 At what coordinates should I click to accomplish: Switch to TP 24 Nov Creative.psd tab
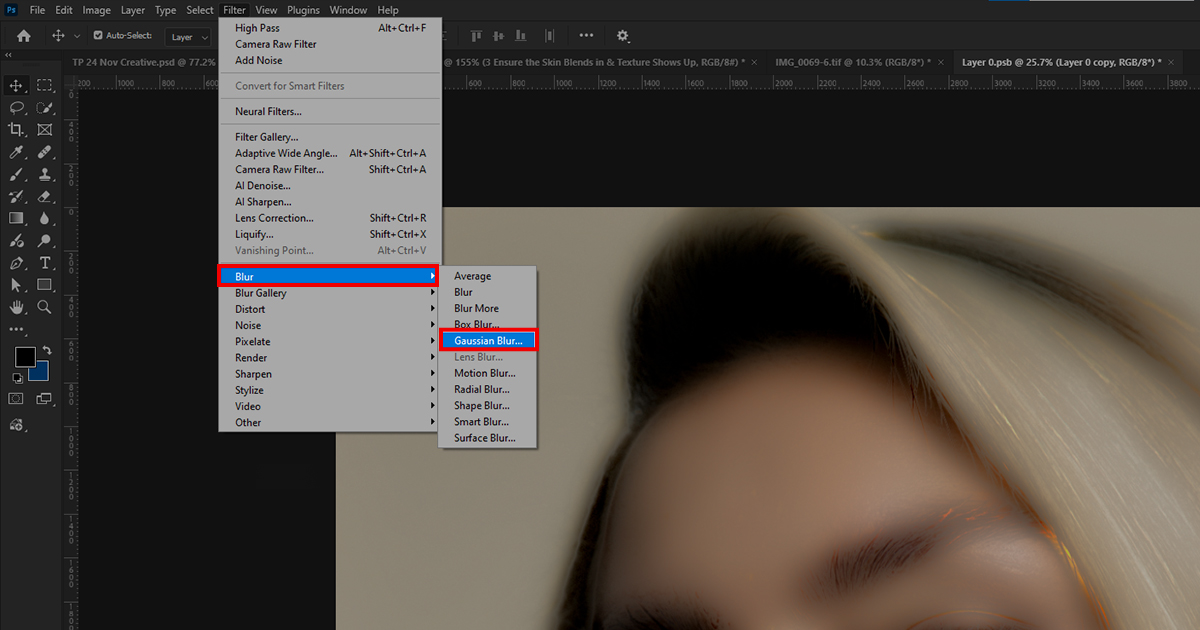(x=145, y=62)
